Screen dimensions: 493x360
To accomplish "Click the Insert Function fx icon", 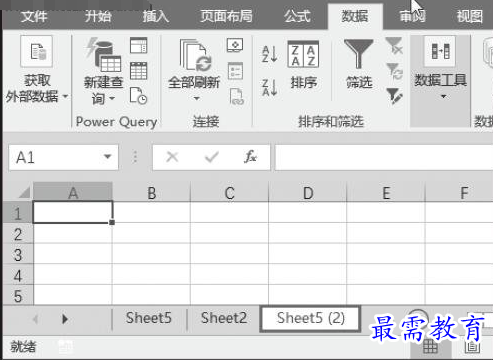I will coord(250,157).
